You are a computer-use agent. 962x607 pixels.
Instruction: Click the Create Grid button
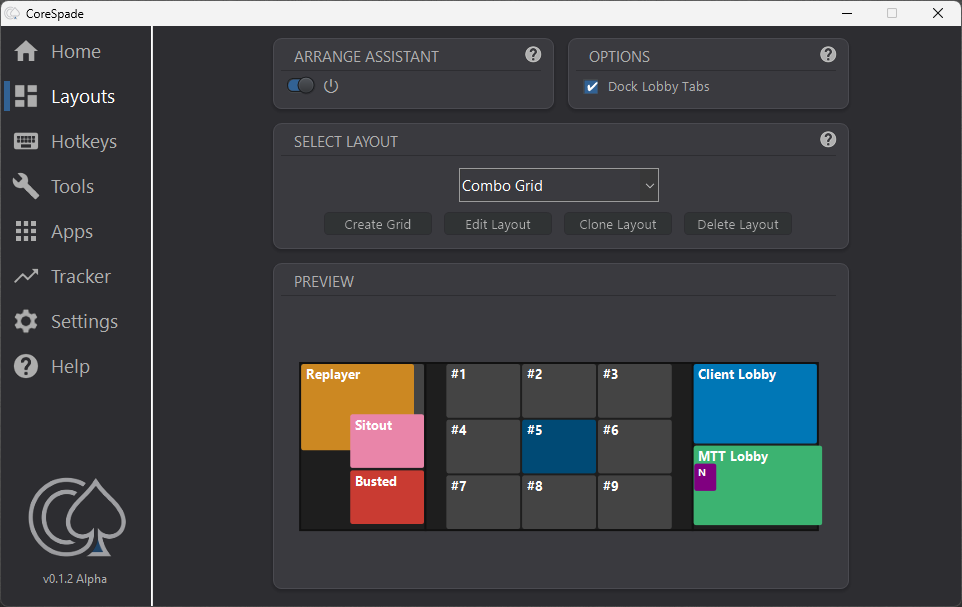point(378,224)
